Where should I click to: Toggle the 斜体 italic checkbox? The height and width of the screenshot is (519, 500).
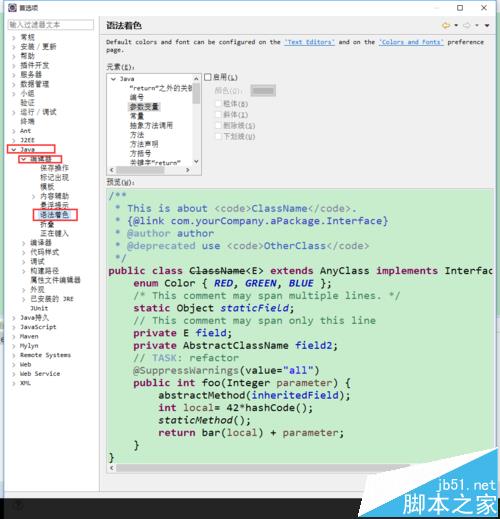pyautogui.click(x=218, y=115)
